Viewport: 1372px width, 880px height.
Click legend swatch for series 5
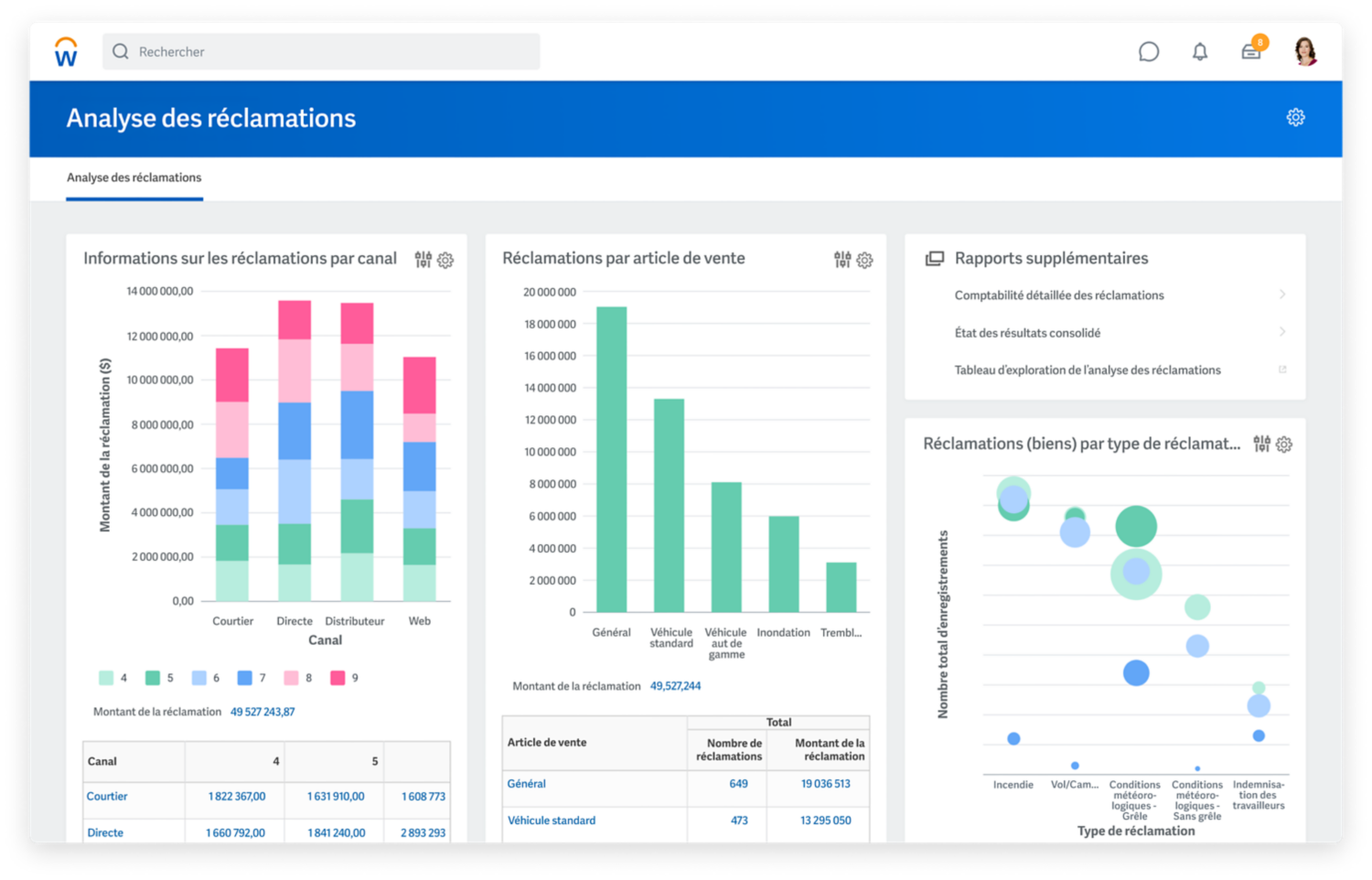point(153,678)
